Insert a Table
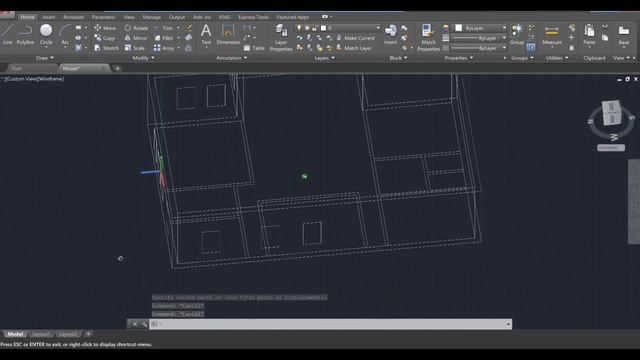The height and width of the screenshot is (360, 640). [x=254, y=48]
